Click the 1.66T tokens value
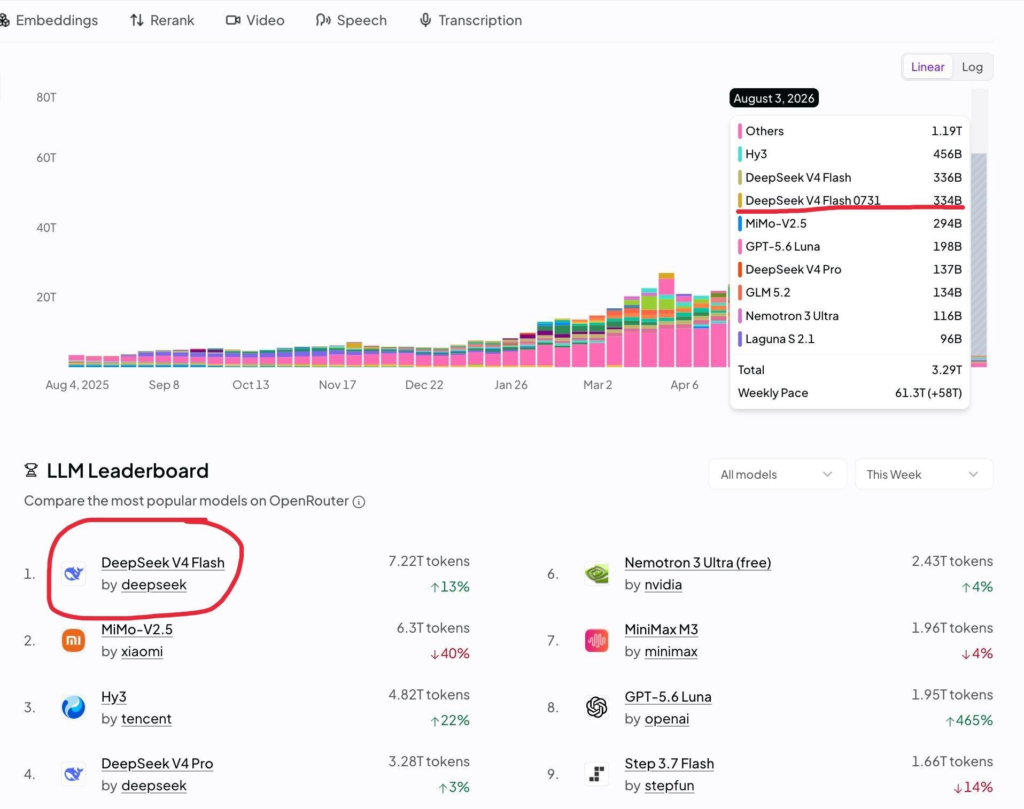 (952, 761)
